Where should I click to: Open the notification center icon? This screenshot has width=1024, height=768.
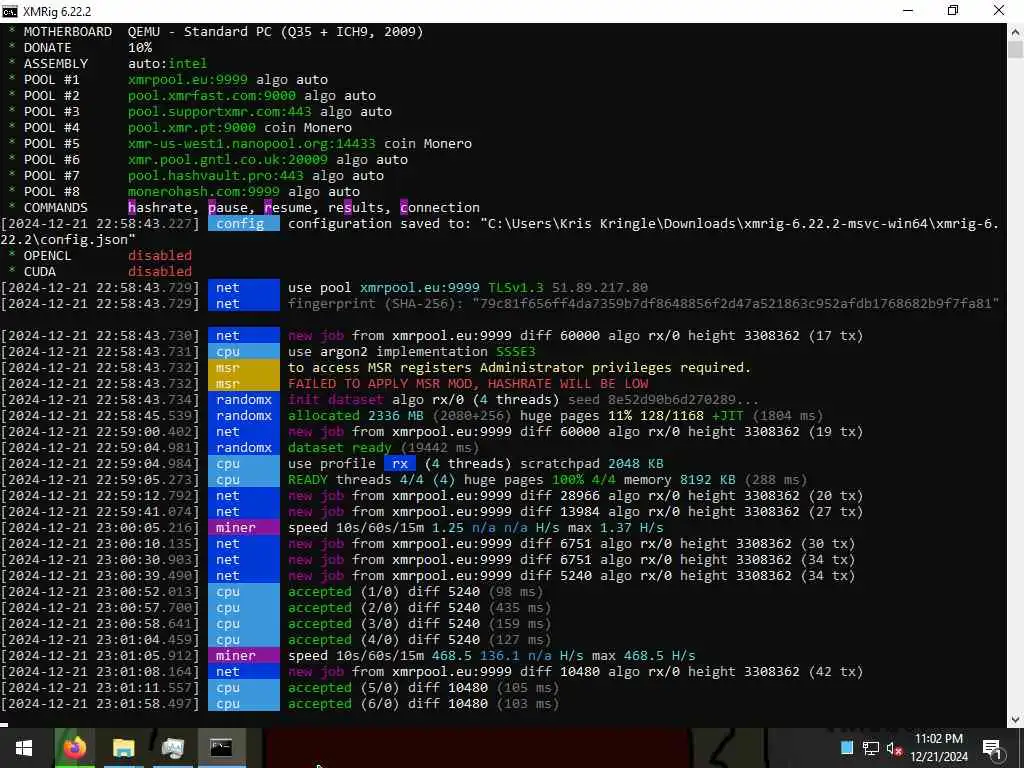point(992,748)
